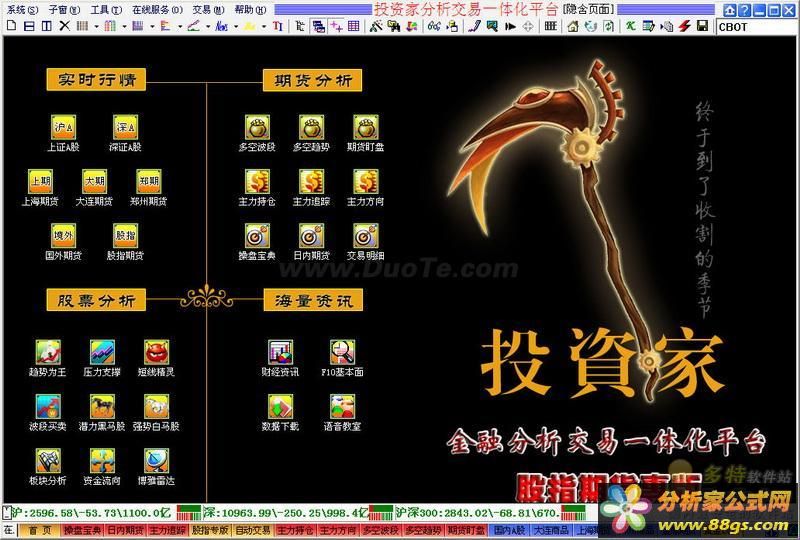Open the 板块分析 icon
The height and width of the screenshot is (540, 800).
point(48,460)
